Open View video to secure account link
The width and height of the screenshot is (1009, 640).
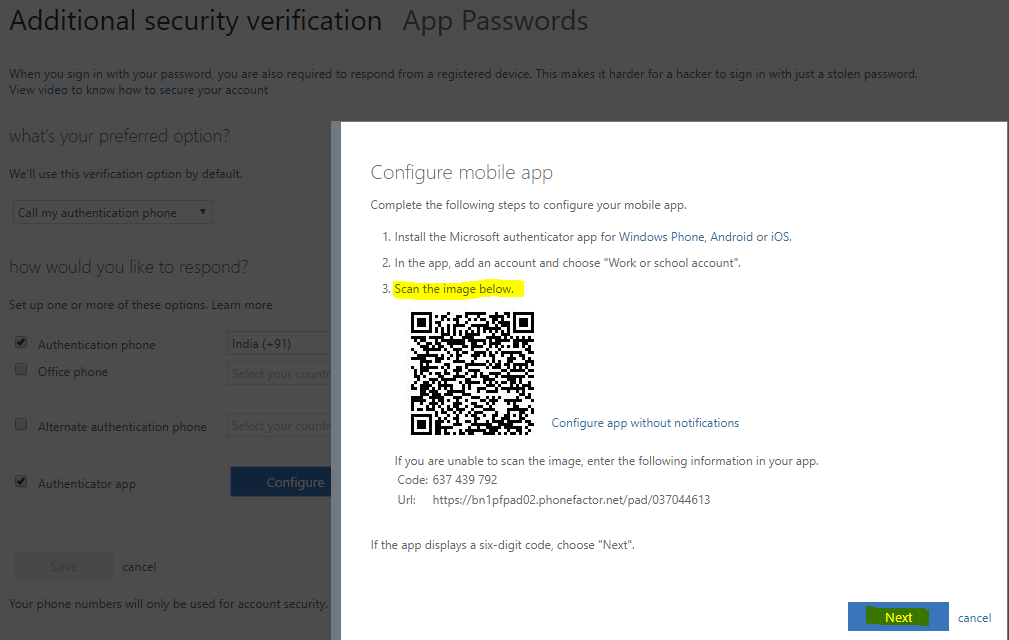click(138, 90)
